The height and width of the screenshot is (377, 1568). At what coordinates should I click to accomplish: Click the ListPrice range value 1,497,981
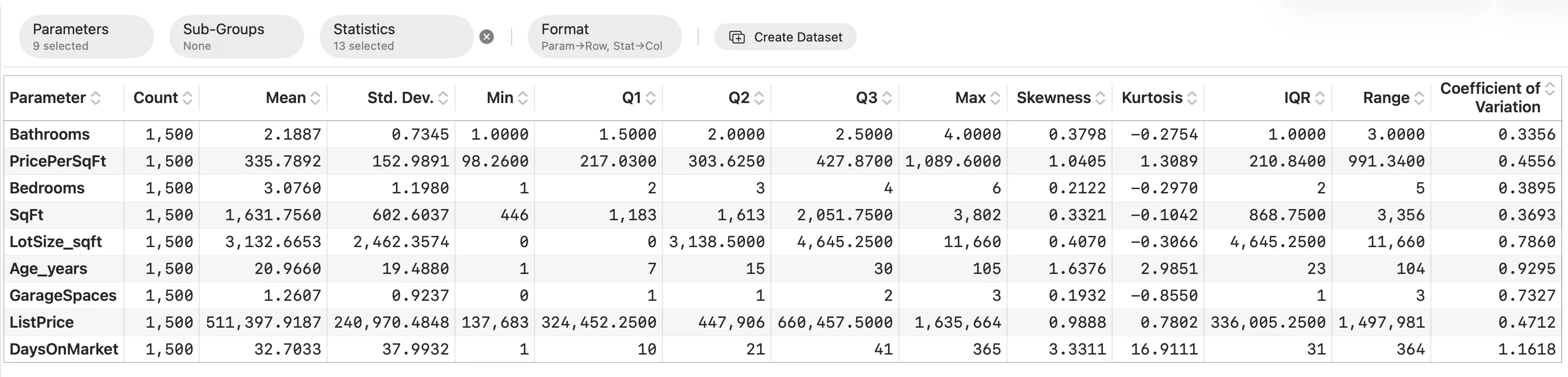pos(1382,322)
